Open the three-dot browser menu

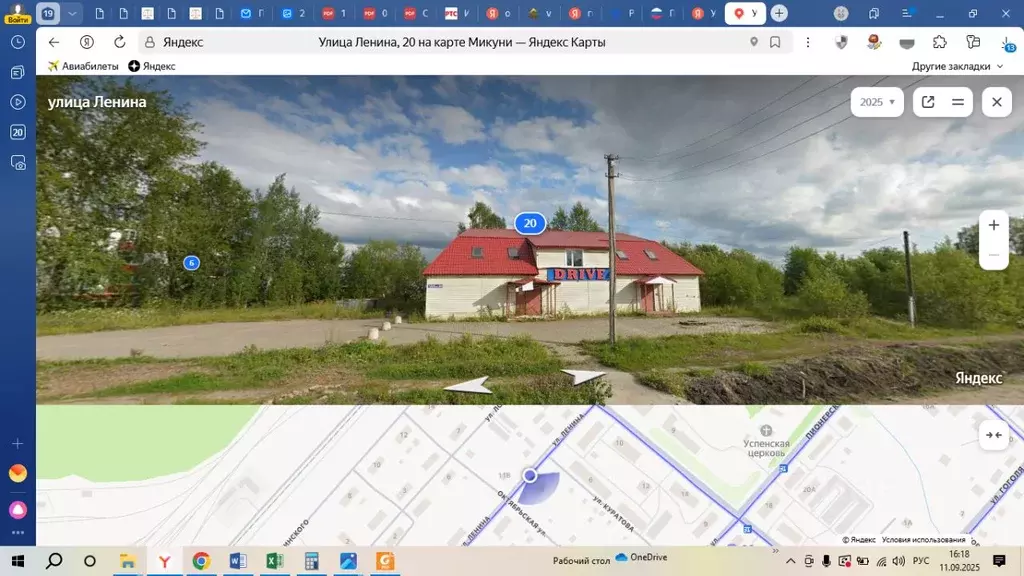[x=808, y=42]
